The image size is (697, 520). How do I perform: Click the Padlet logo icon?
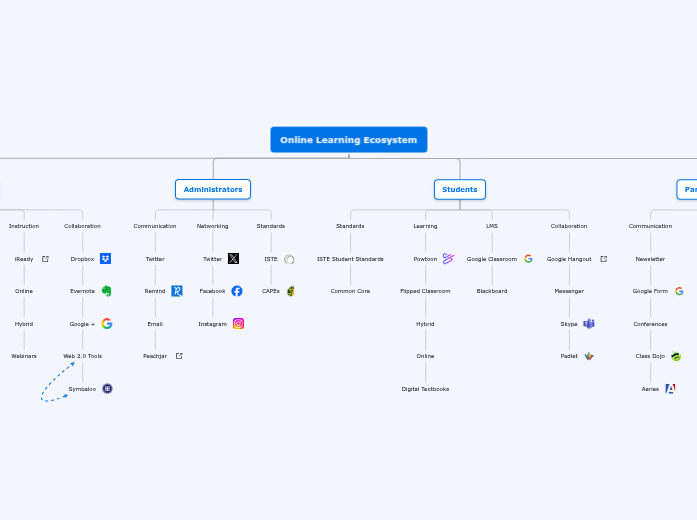tap(589, 356)
